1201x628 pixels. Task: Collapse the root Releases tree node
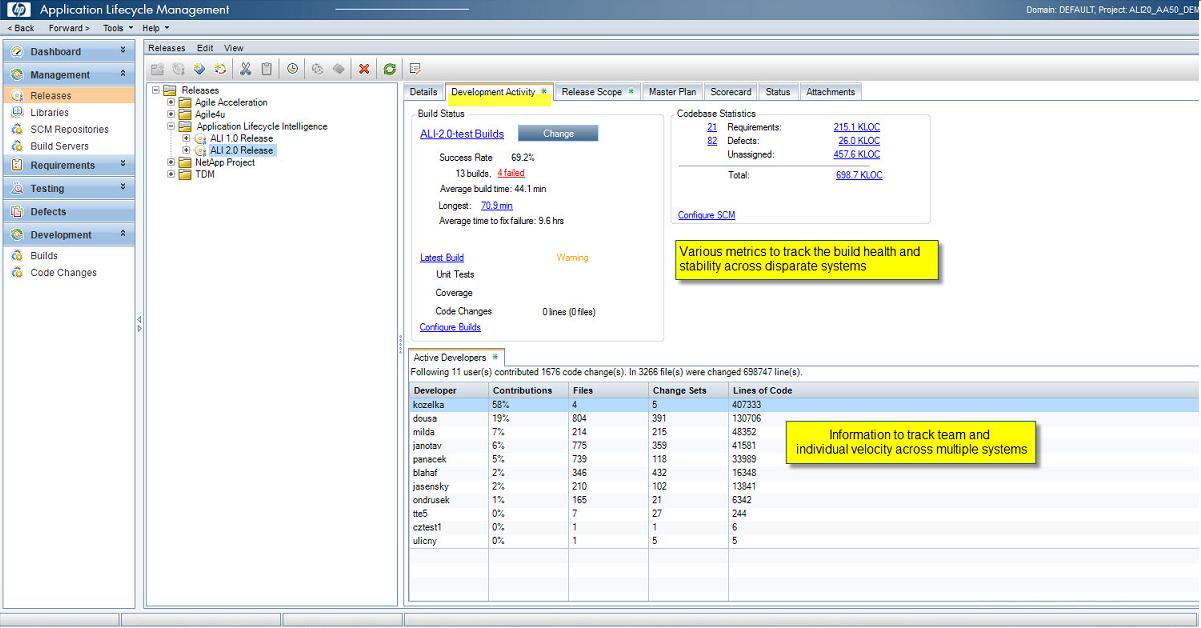pos(156,91)
